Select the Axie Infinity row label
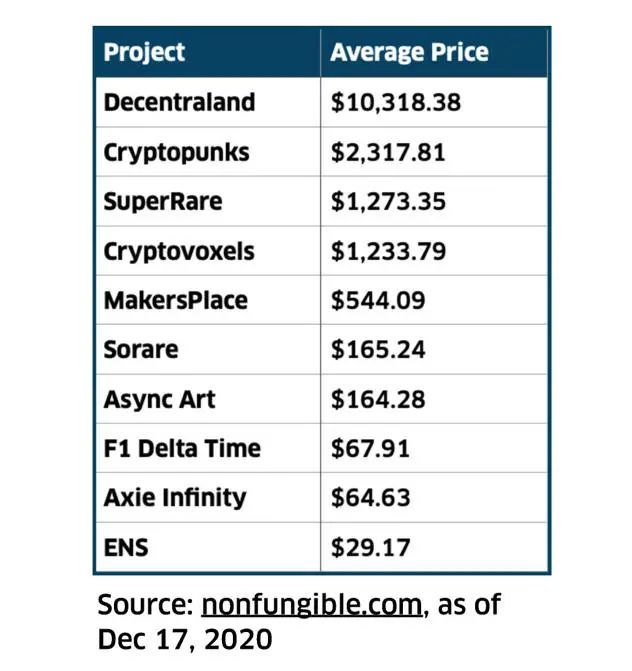This screenshot has width=632, height=671. pos(174,498)
